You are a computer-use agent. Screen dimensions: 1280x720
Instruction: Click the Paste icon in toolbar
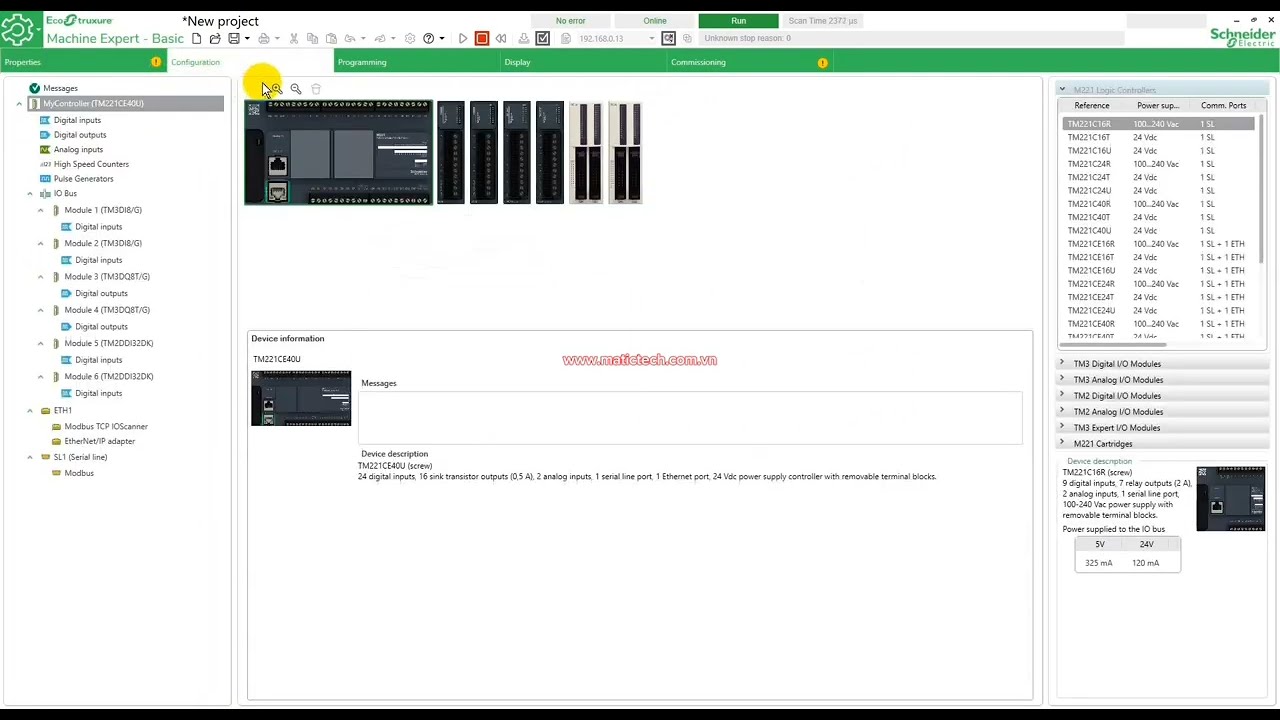(x=331, y=38)
